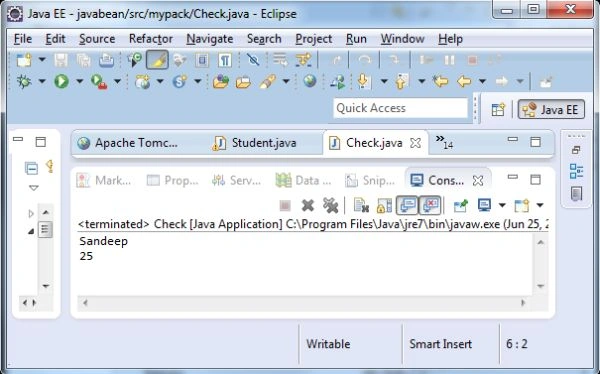The height and width of the screenshot is (374, 600).
Task: Click Display Selected Console monitor icon
Action: click(x=485, y=206)
